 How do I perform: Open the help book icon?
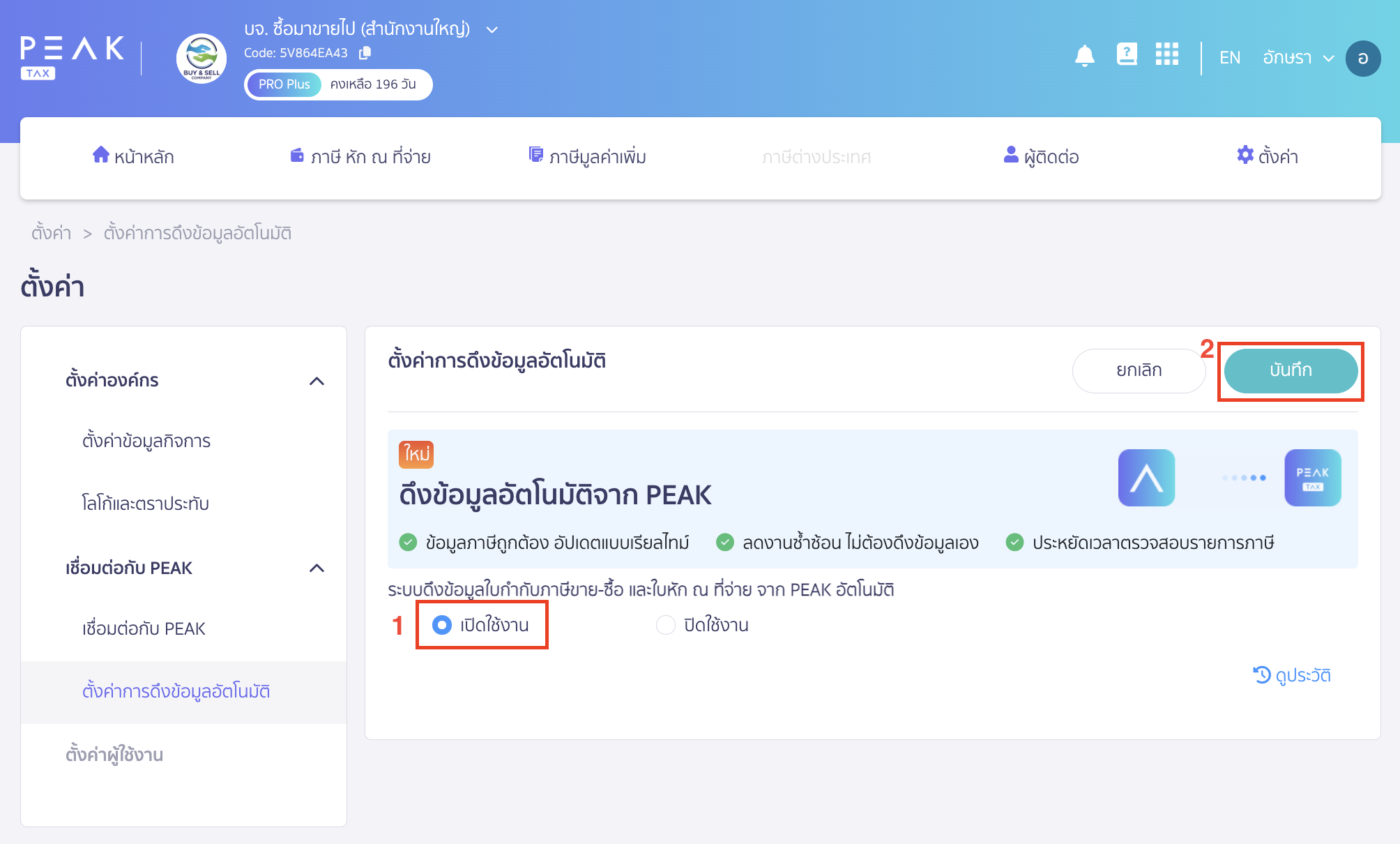point(1126,54)
